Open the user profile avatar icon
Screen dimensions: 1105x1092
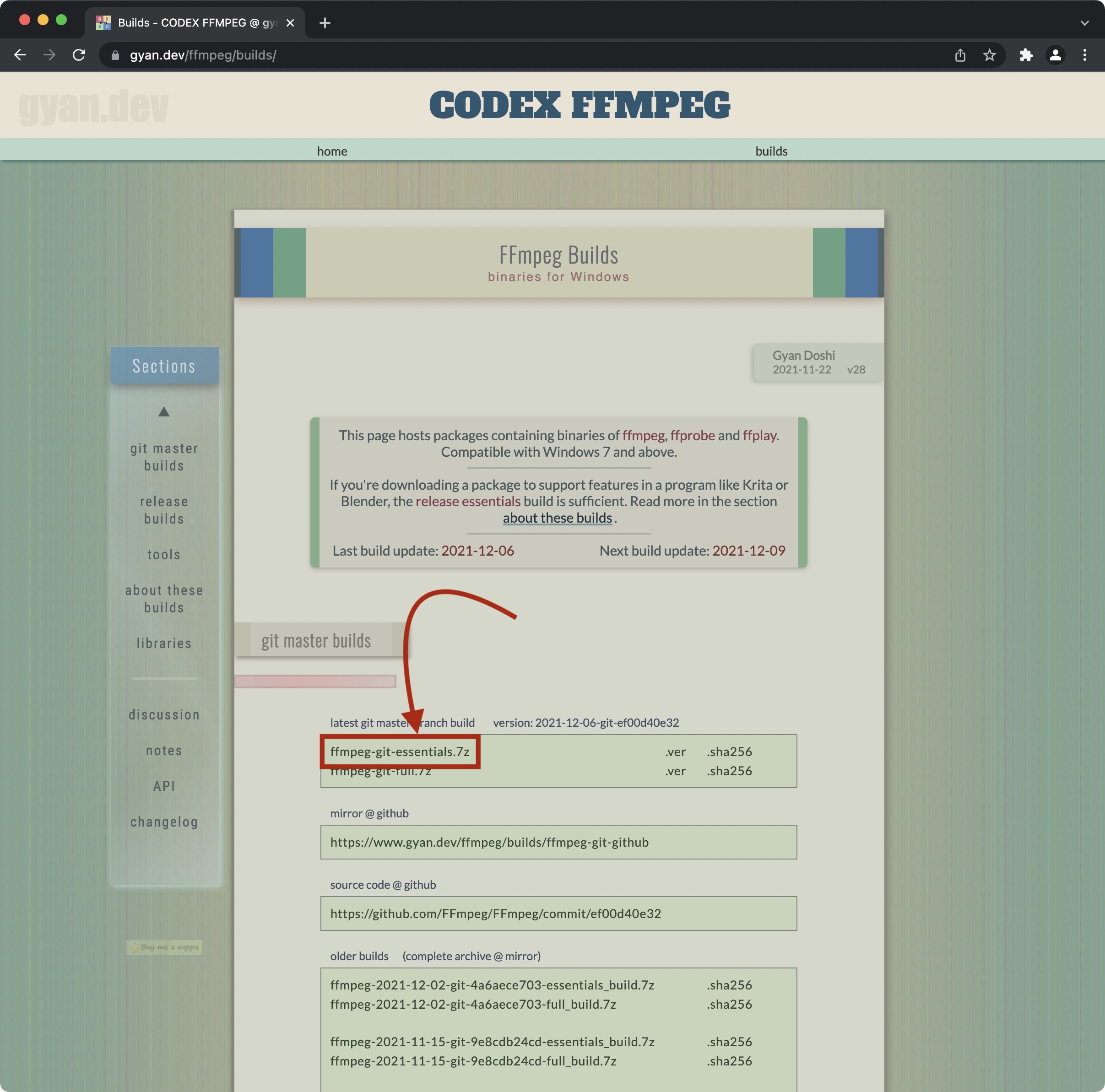pyautogui.click(x=1055, y=55)
